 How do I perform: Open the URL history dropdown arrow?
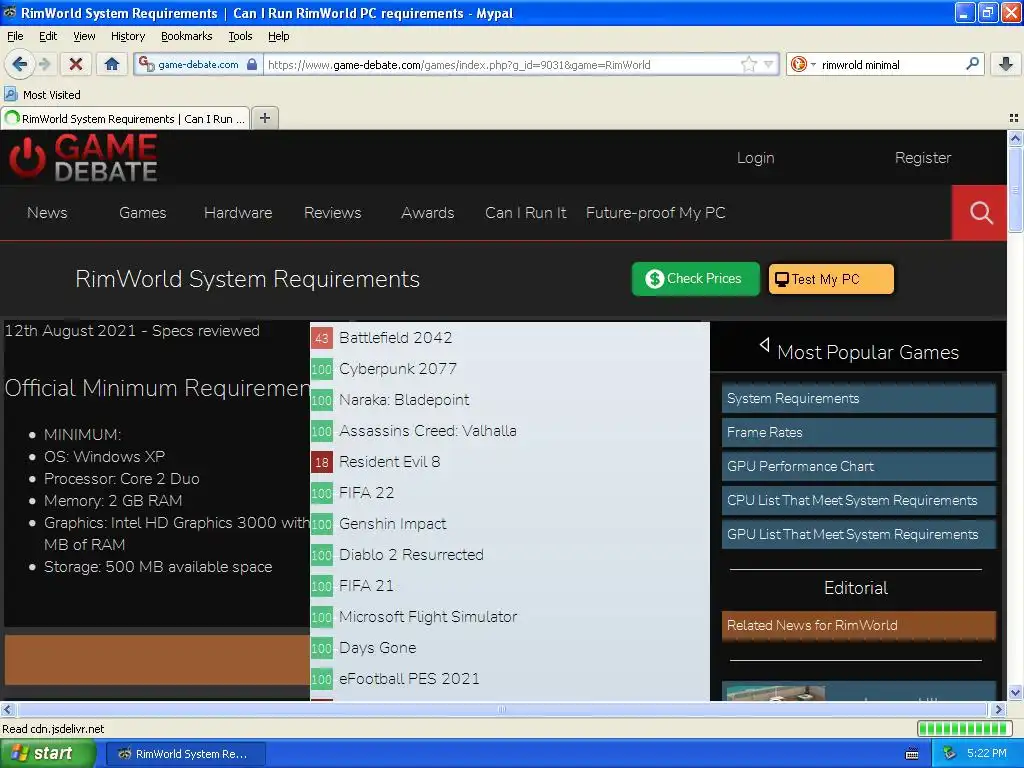point(769,64)
